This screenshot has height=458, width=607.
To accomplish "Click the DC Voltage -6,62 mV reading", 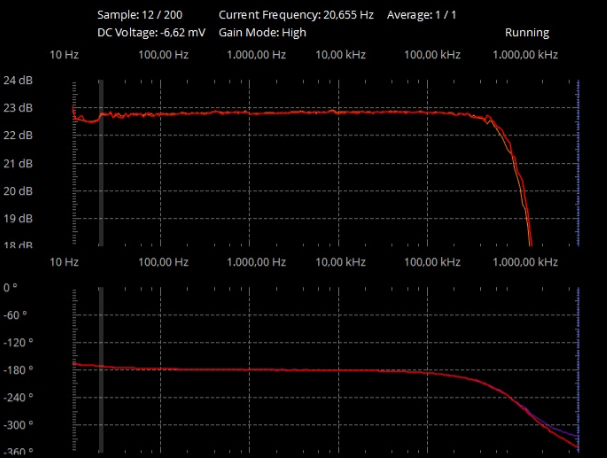I will 151,32.
